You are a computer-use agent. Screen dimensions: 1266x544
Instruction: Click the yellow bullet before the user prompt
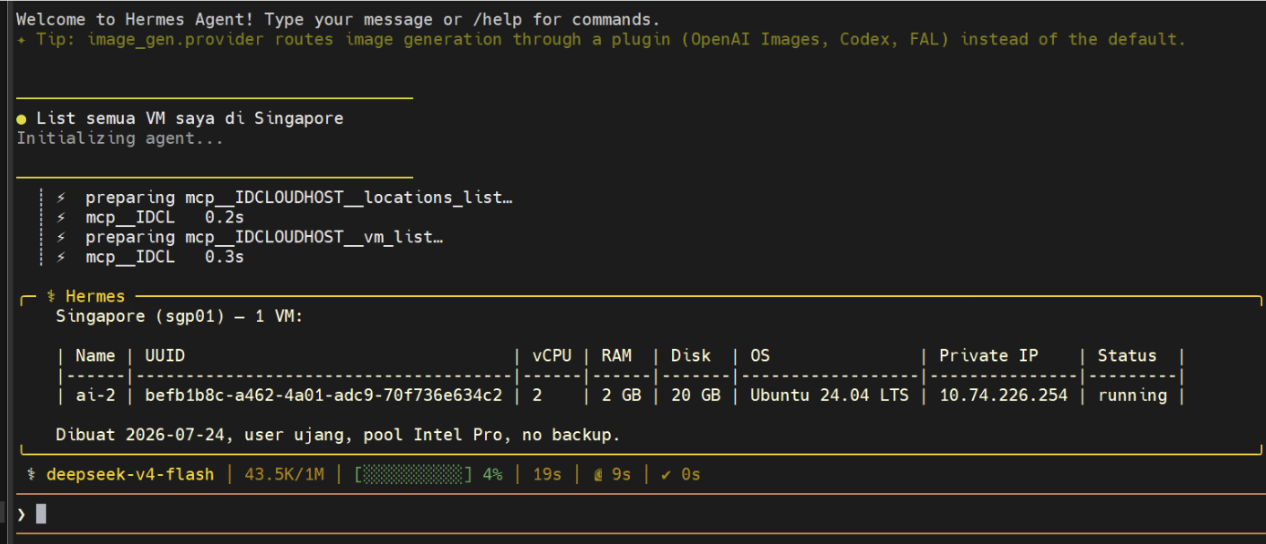coord(21,119)
